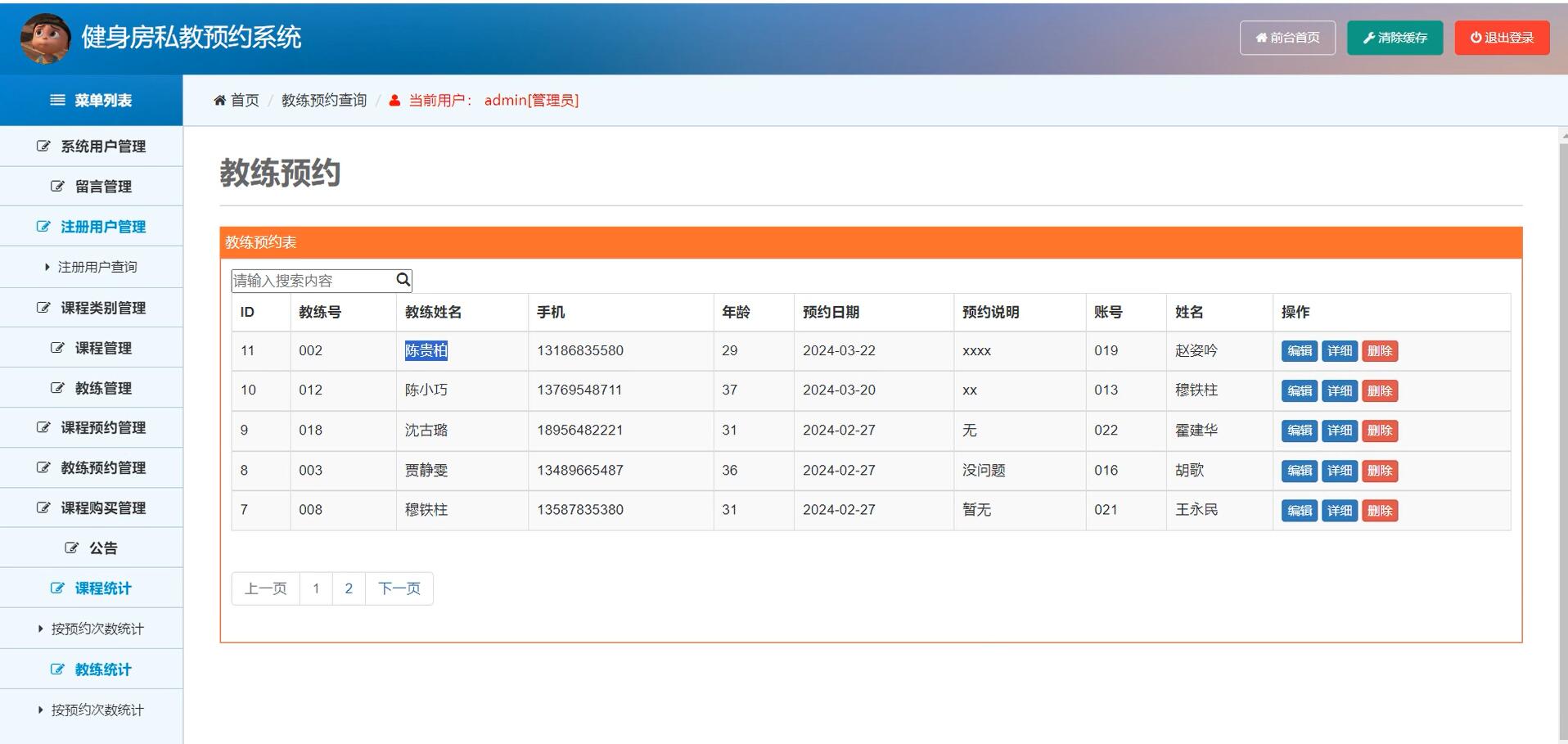This screenshot has height=744, width=1568.
Task: Click the edit icon beside 课程类别管理
Action: [x=43, y=308]
